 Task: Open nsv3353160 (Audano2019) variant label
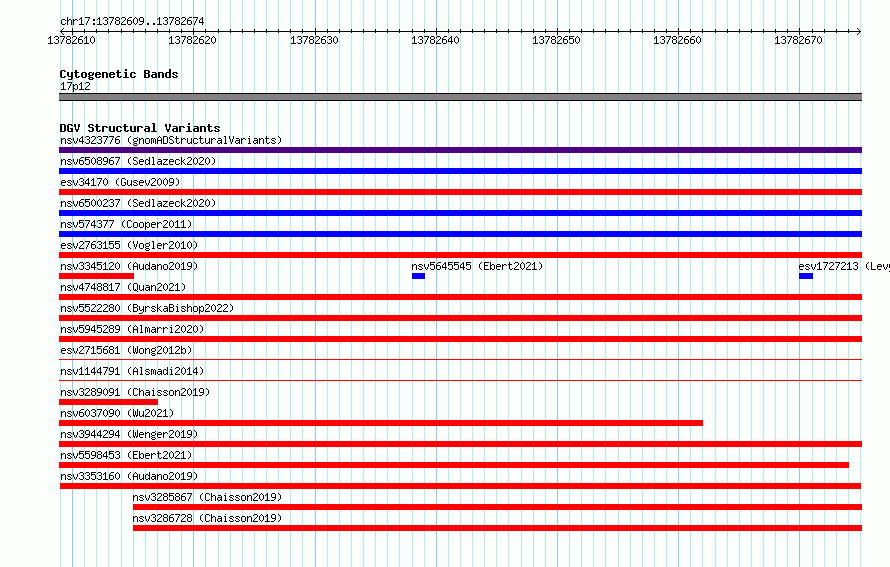tap(129, 476)
